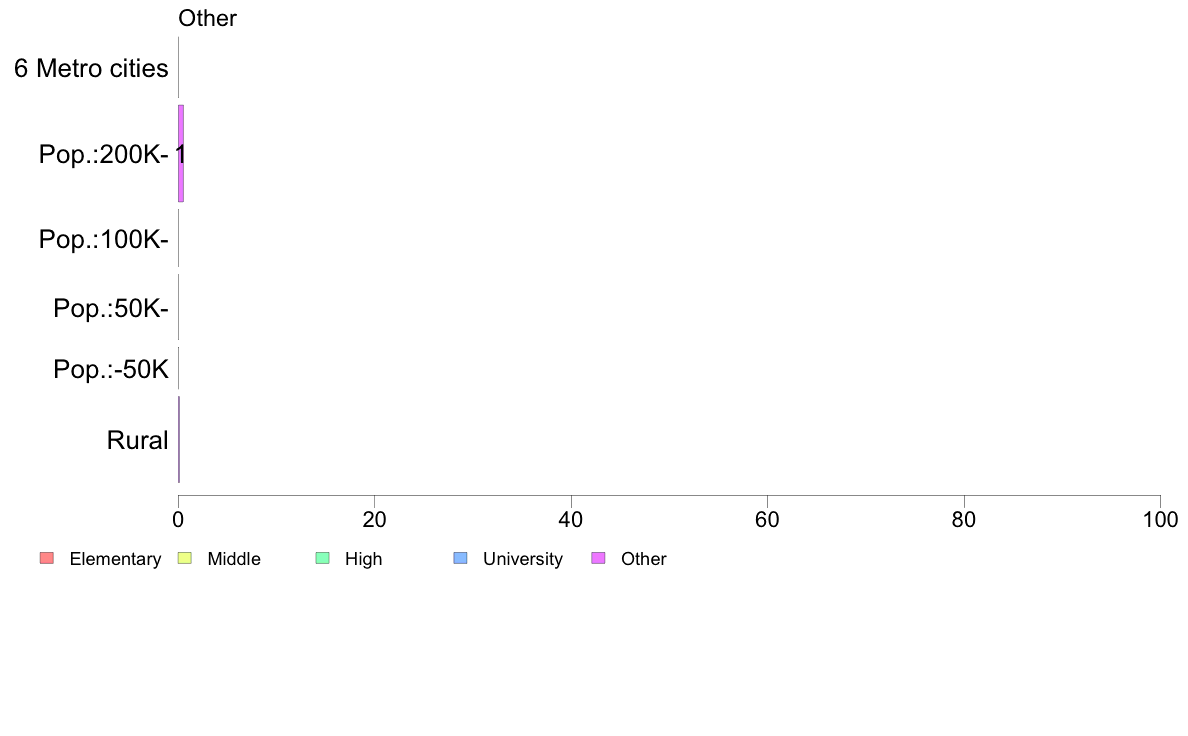Screen dimensions: 1188x736
Task: Click the Other magenta legend swatch
Action: pyautogui.click(x=598, y=559)
